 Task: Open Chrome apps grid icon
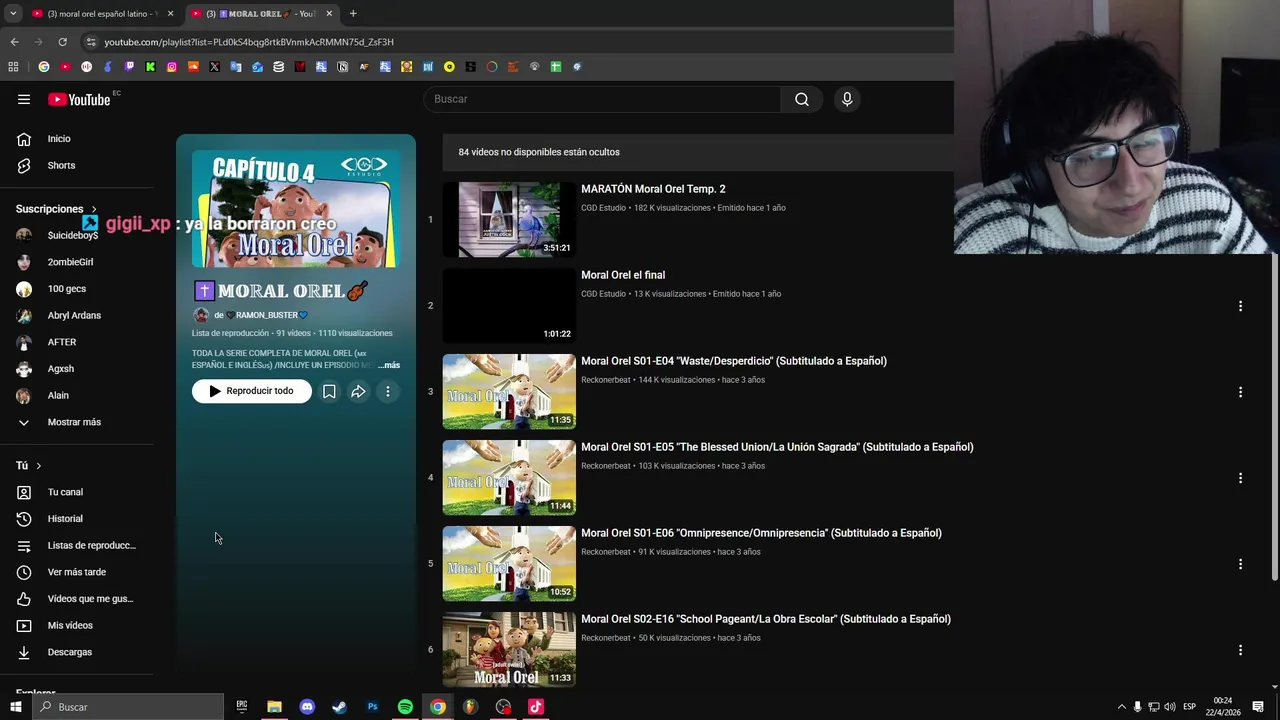click(x=13, y=67)
